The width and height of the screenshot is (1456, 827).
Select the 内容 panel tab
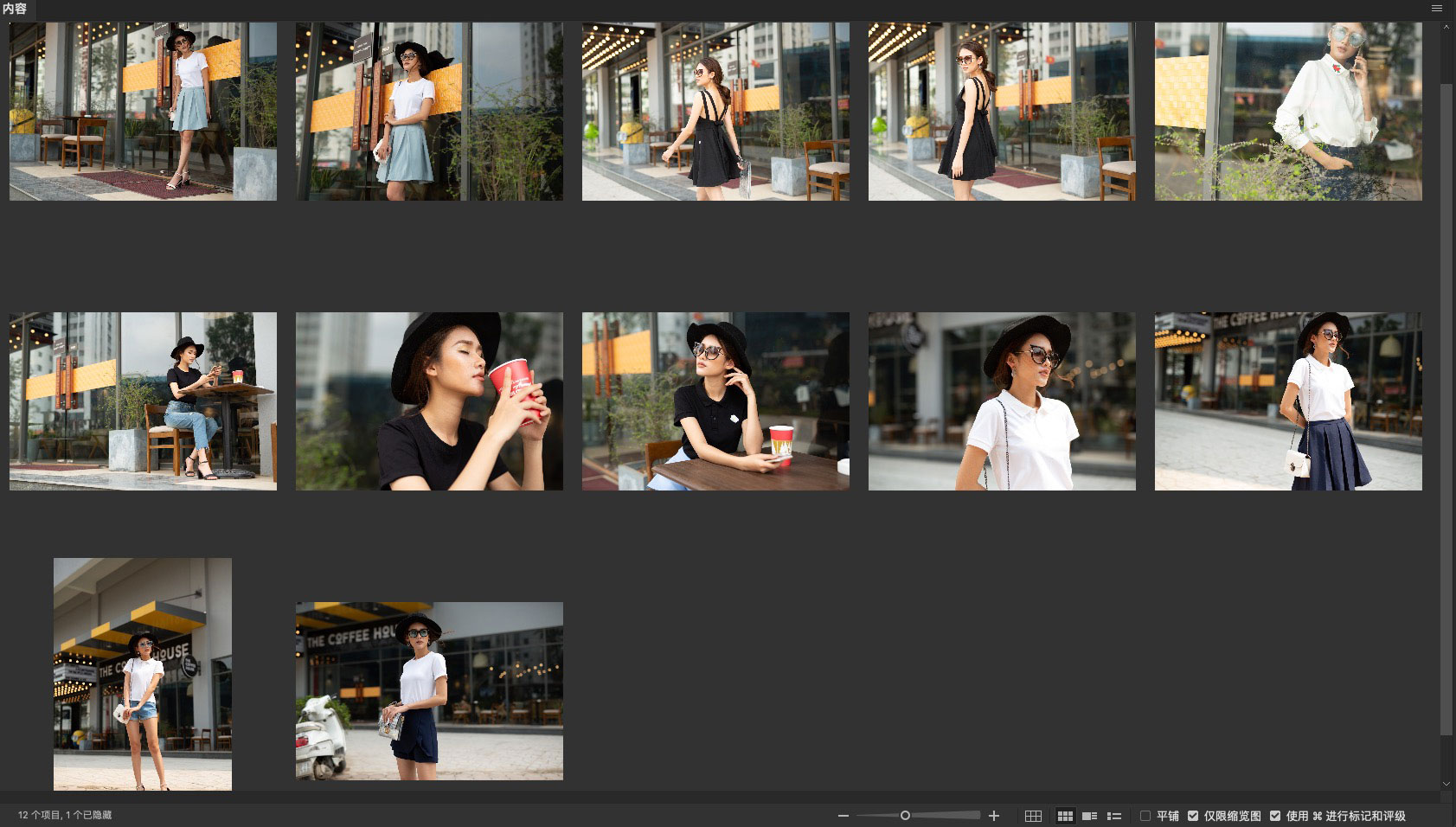click(x=15, y=9)
